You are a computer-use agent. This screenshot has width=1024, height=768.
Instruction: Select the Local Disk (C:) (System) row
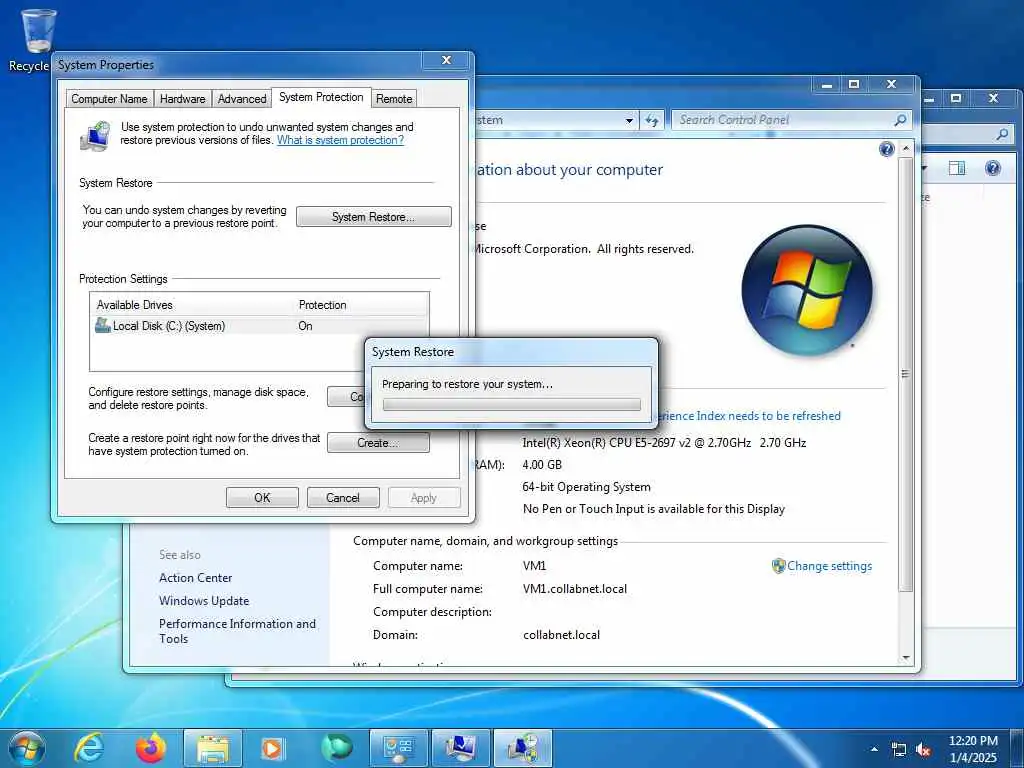259,325
